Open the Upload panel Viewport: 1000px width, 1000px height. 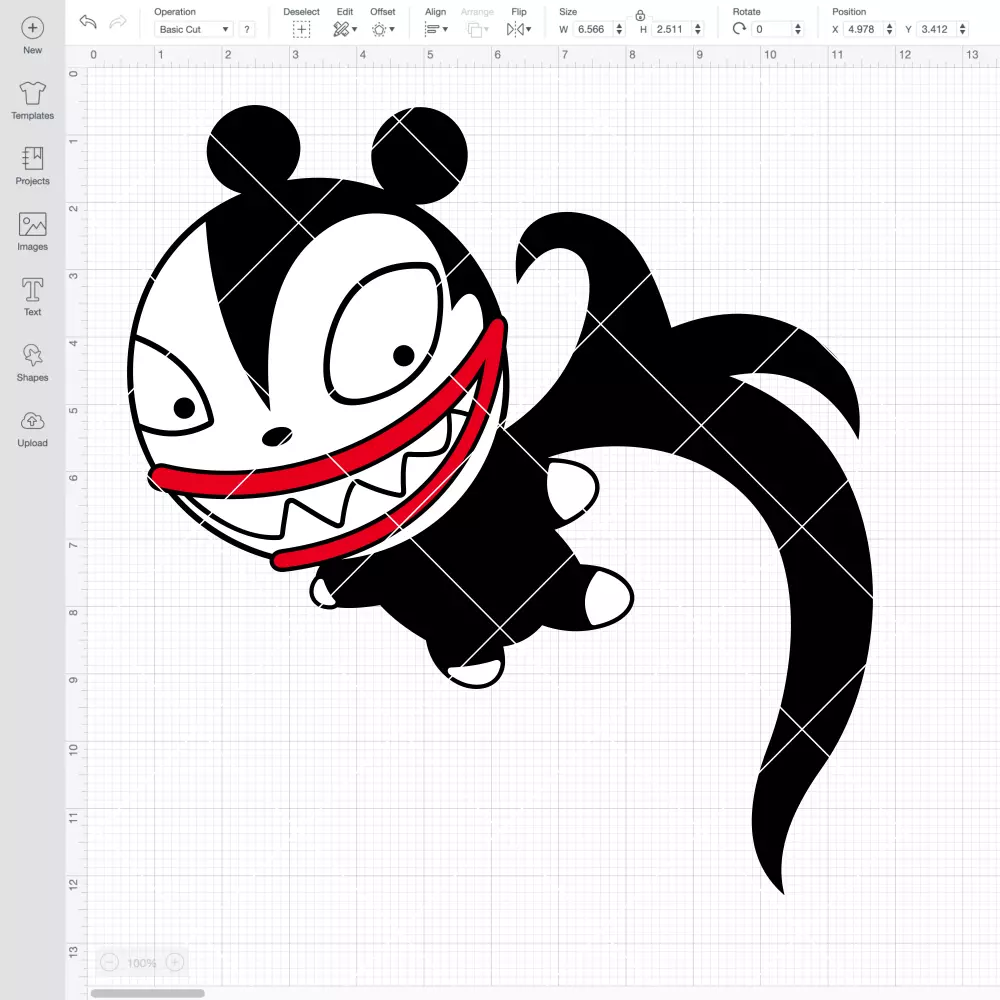pyautogui.click(x=33, y=428)
